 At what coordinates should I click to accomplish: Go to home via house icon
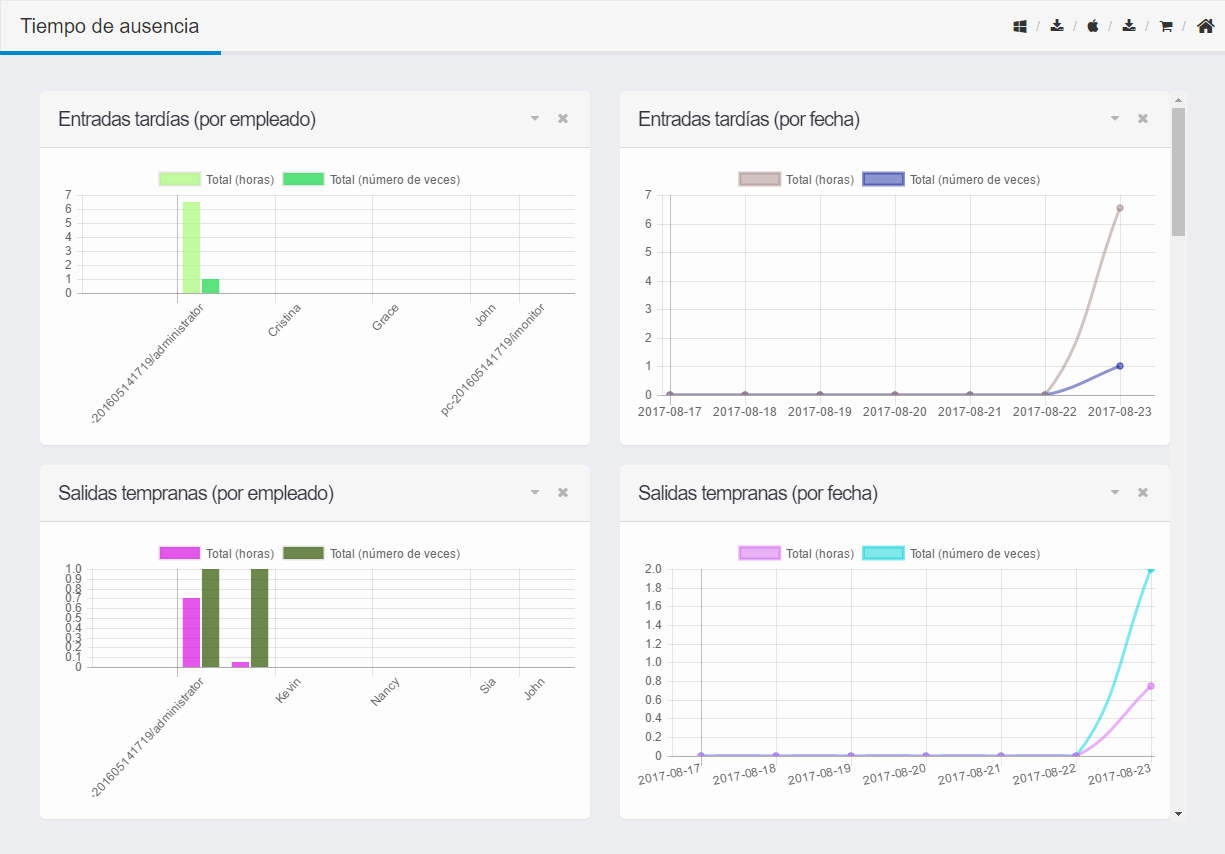click(1205, 26)
